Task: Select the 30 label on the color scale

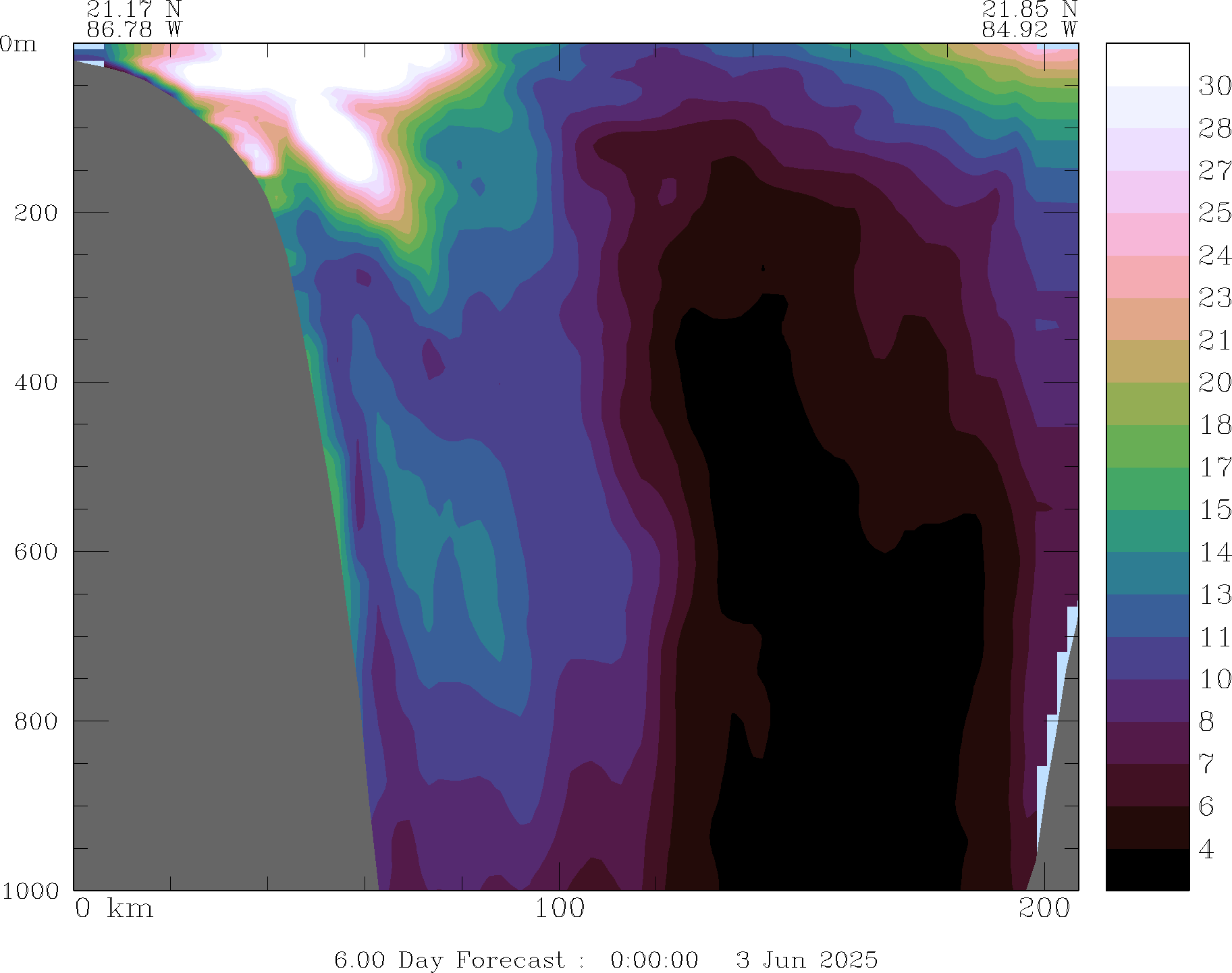Action: 1214,86
